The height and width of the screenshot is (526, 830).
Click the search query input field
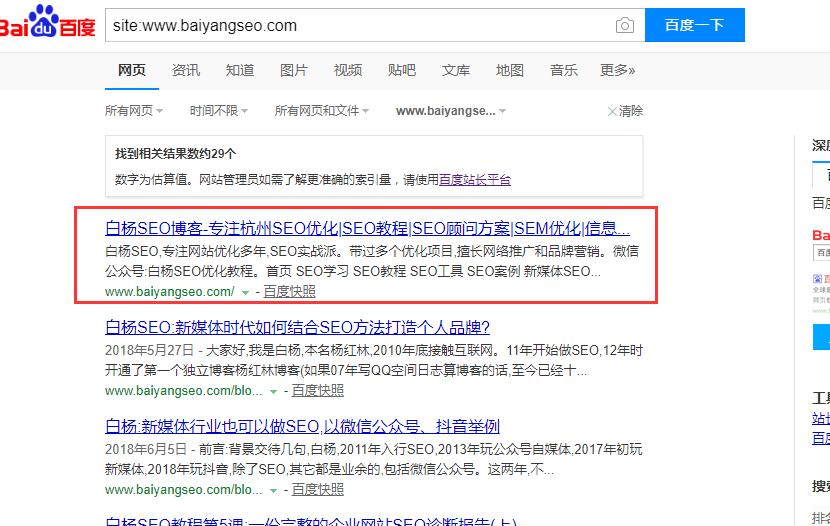[x=360, y=25]
